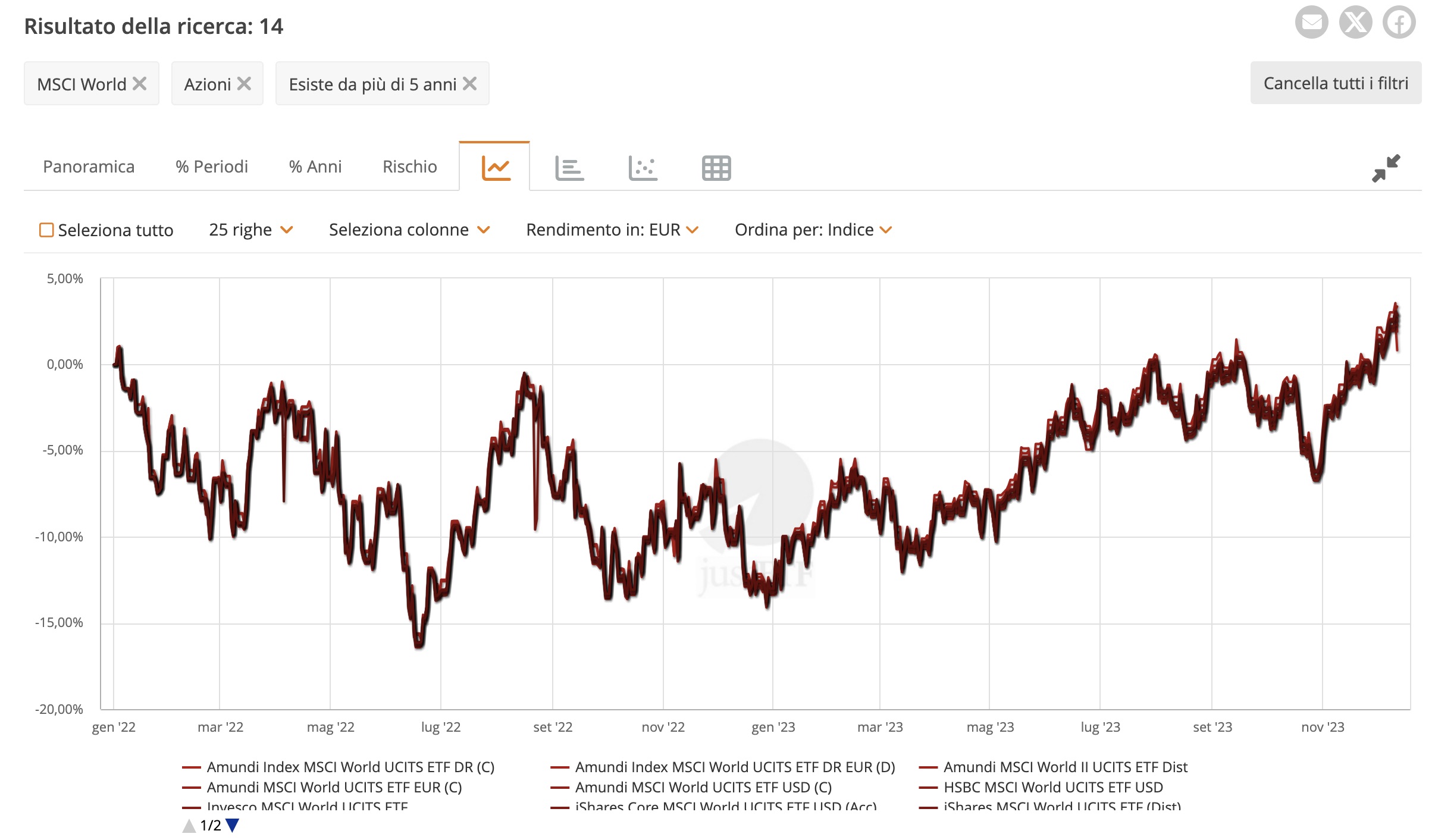Open the email sharing icon
This screenshot has width=1435, height=840.
pos(1312,23)
